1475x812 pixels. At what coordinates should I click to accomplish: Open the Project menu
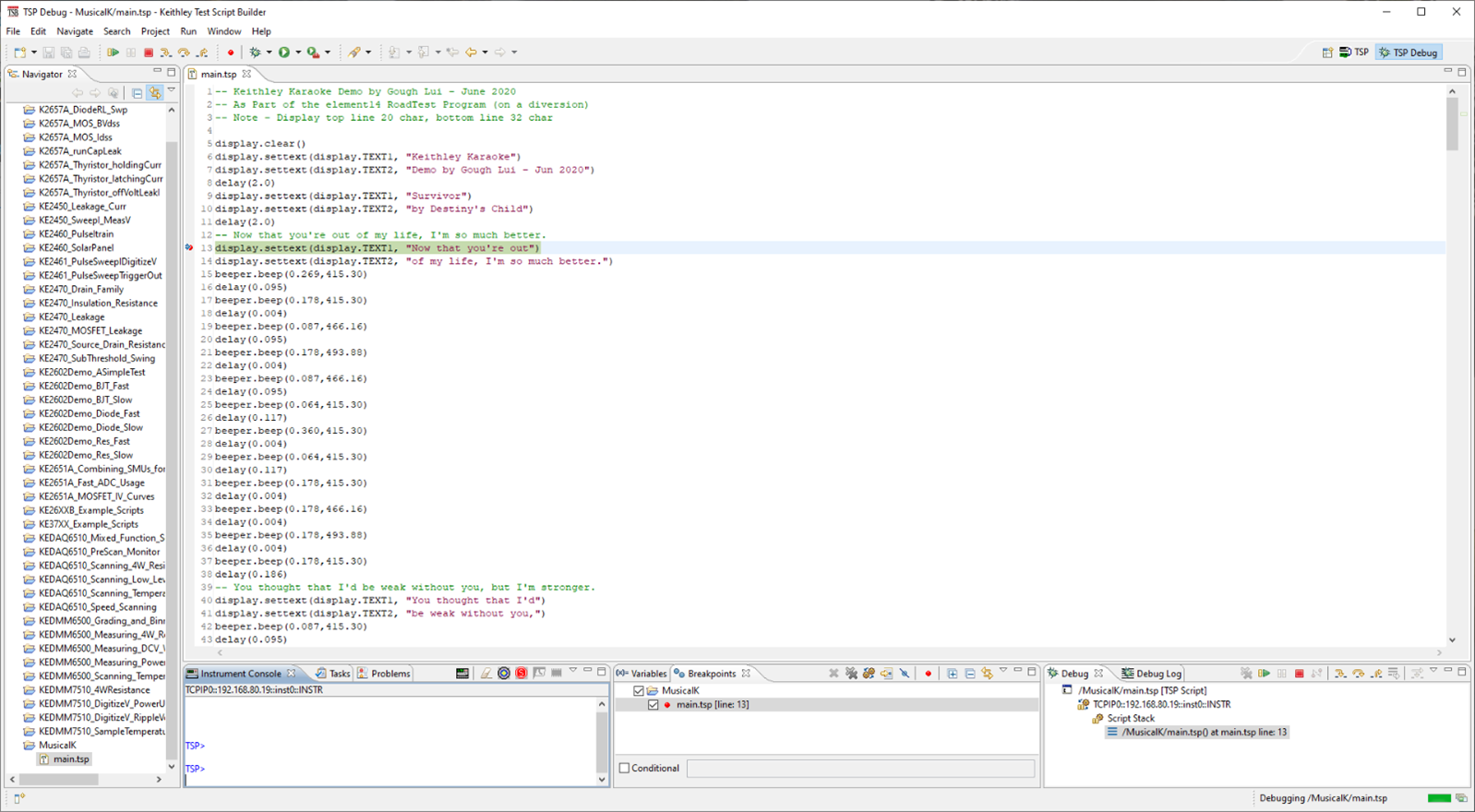click(x=154, y=31)
